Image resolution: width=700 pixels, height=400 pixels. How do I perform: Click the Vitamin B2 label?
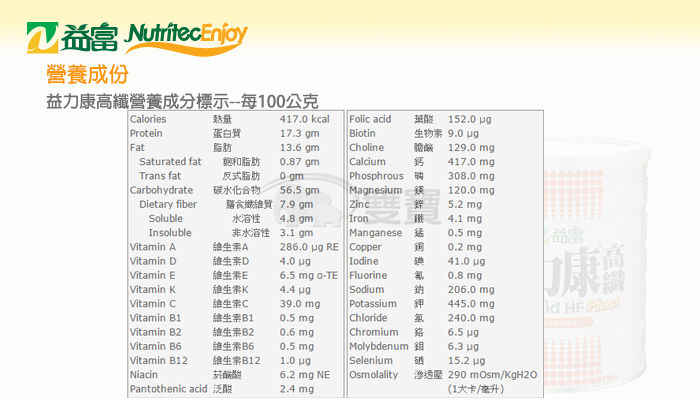155,333
